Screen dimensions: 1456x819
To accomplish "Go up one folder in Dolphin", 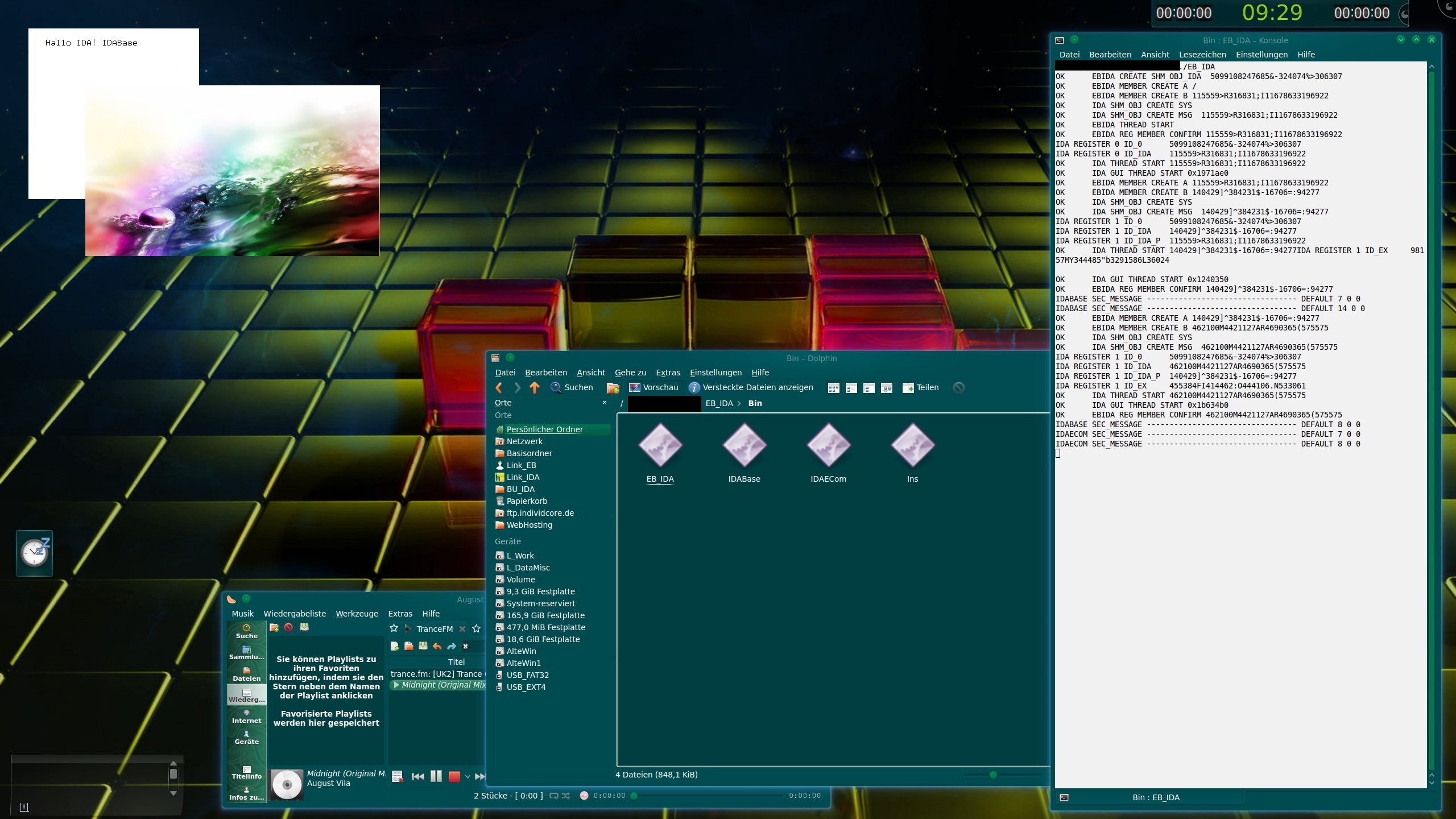I will point(534,387).
